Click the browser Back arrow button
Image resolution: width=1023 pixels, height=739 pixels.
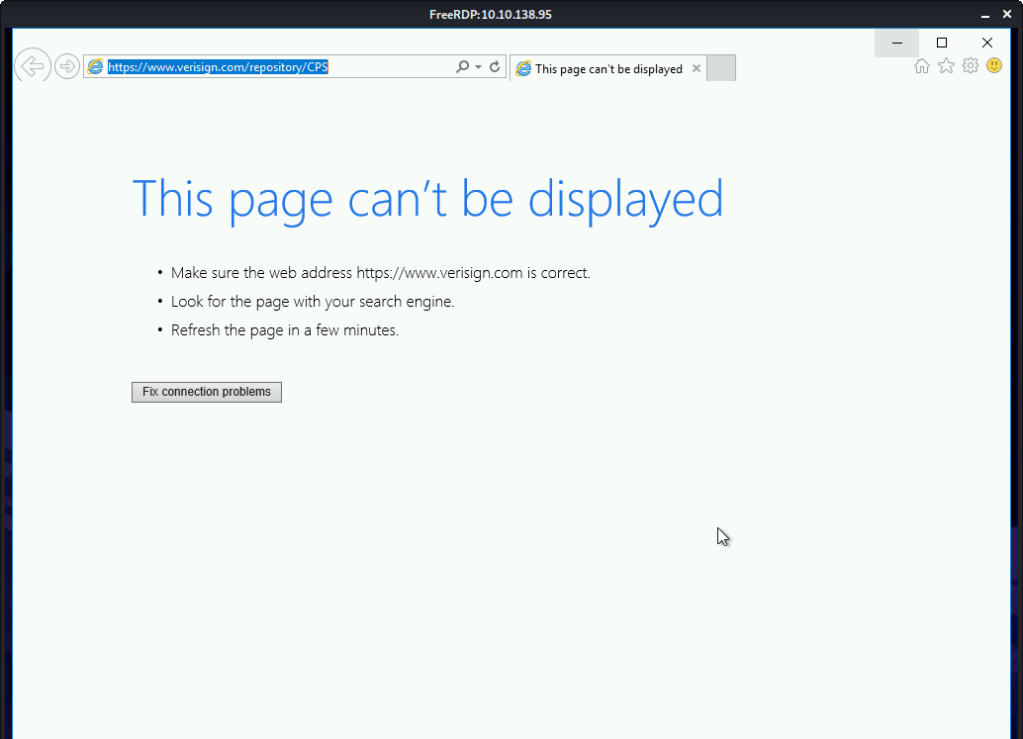tap(33, 67)
